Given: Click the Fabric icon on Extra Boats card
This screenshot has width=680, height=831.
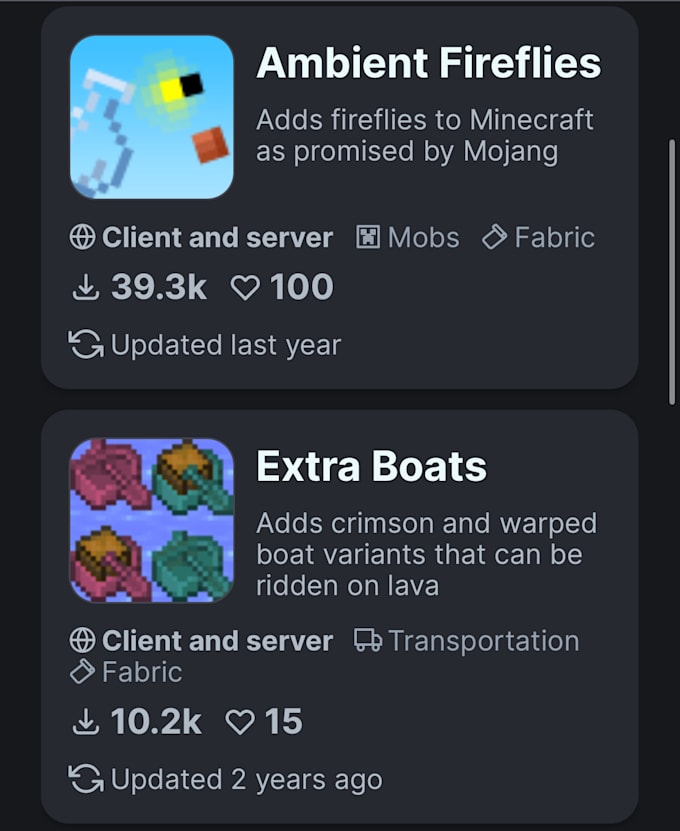Looking at the screenshot, I should click(81, 672).
